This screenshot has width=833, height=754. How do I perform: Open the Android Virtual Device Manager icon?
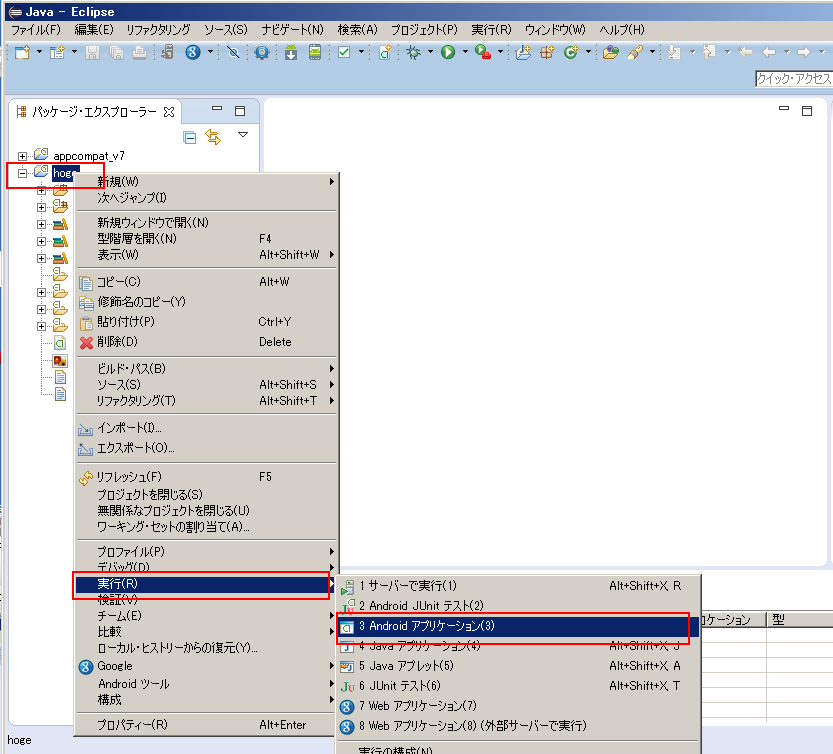(x=315, y=52)
